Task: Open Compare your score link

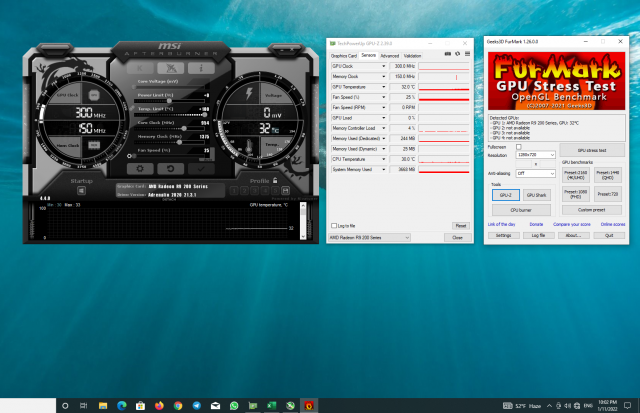Action: (571, 224)
